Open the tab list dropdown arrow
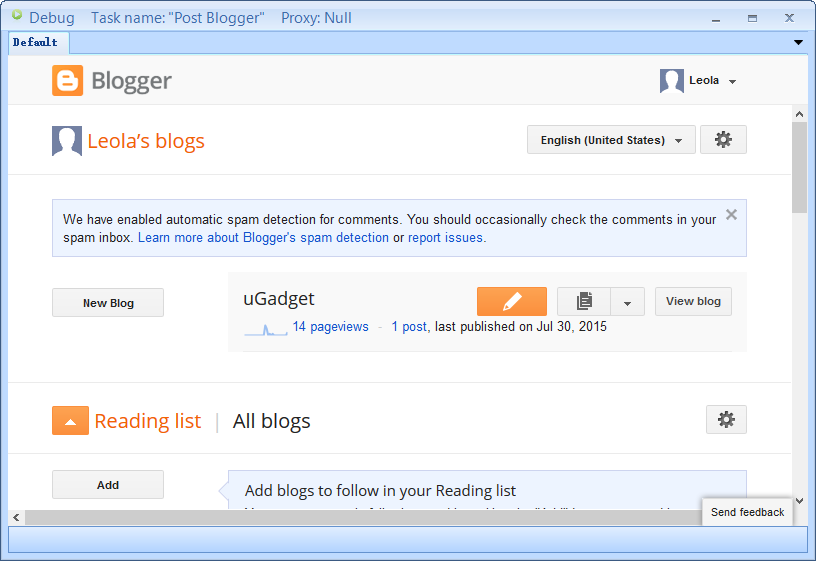Image resolution: width=816 pixels, height=561 pixels. click(798, 42)
